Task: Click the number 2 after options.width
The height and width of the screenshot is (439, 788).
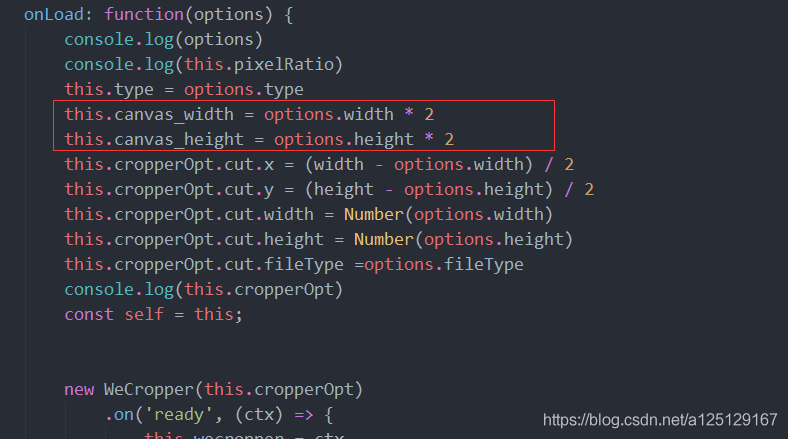Action: (x=429, y=115)
